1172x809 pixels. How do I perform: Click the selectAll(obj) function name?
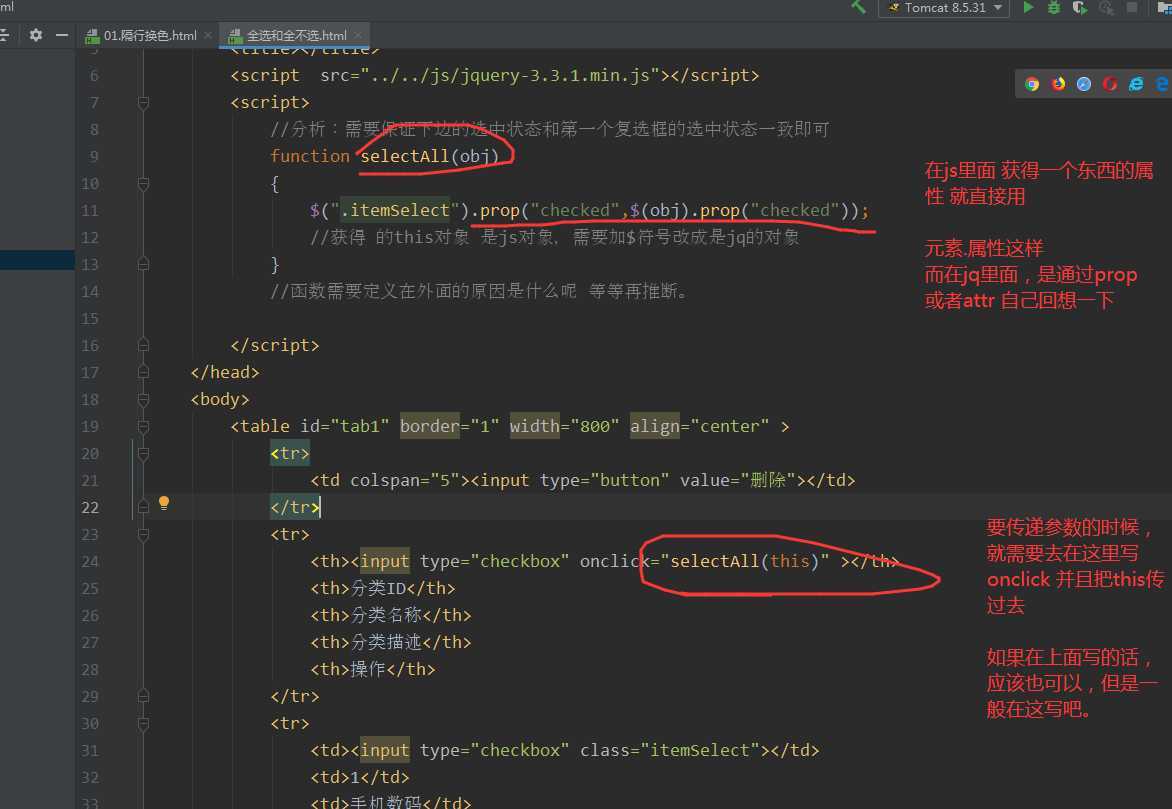pyautogui.click(x=429, y=156)
